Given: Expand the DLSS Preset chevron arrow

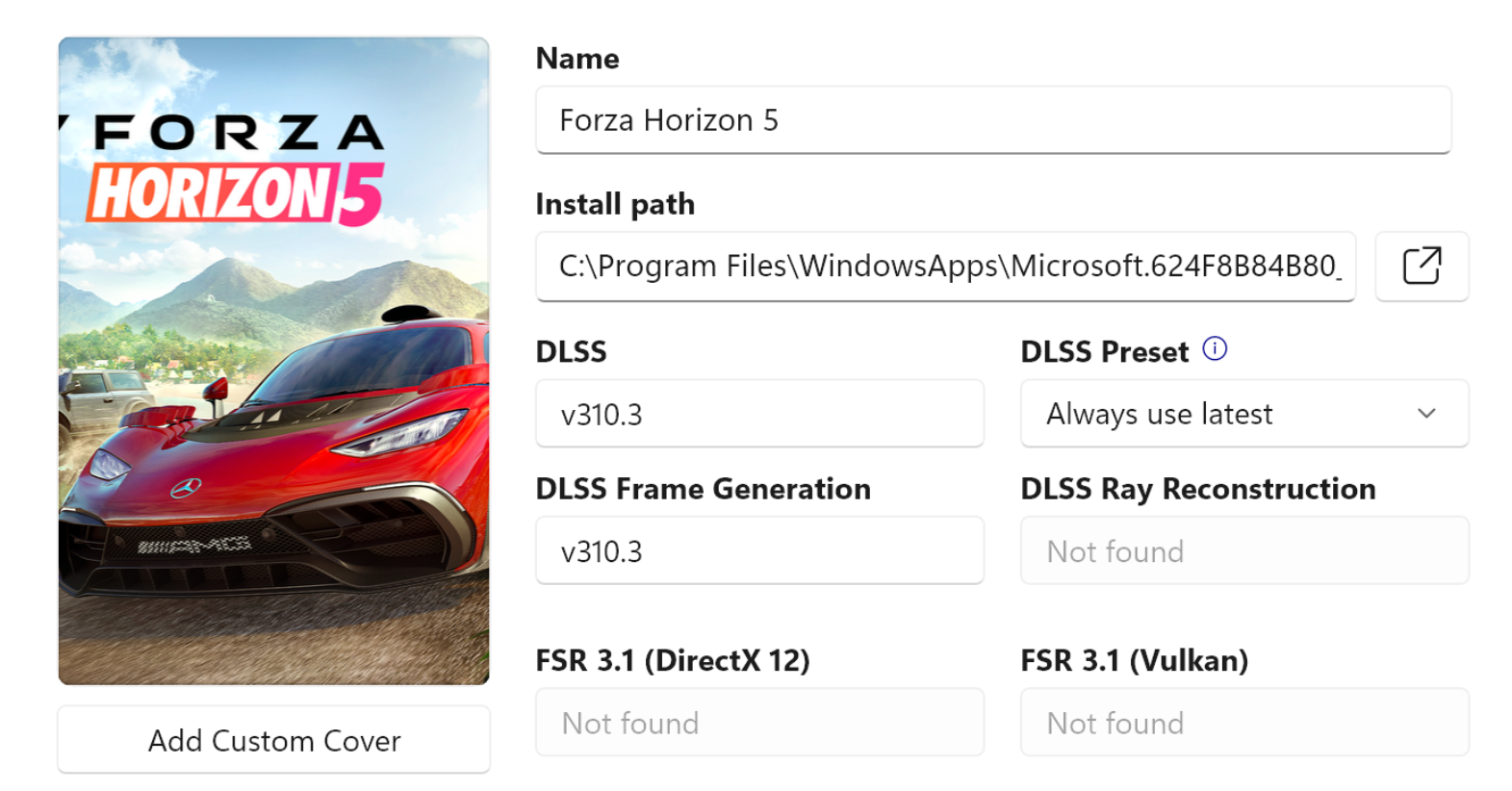Looking at the screenshot, I should [x=1426, y=414].
